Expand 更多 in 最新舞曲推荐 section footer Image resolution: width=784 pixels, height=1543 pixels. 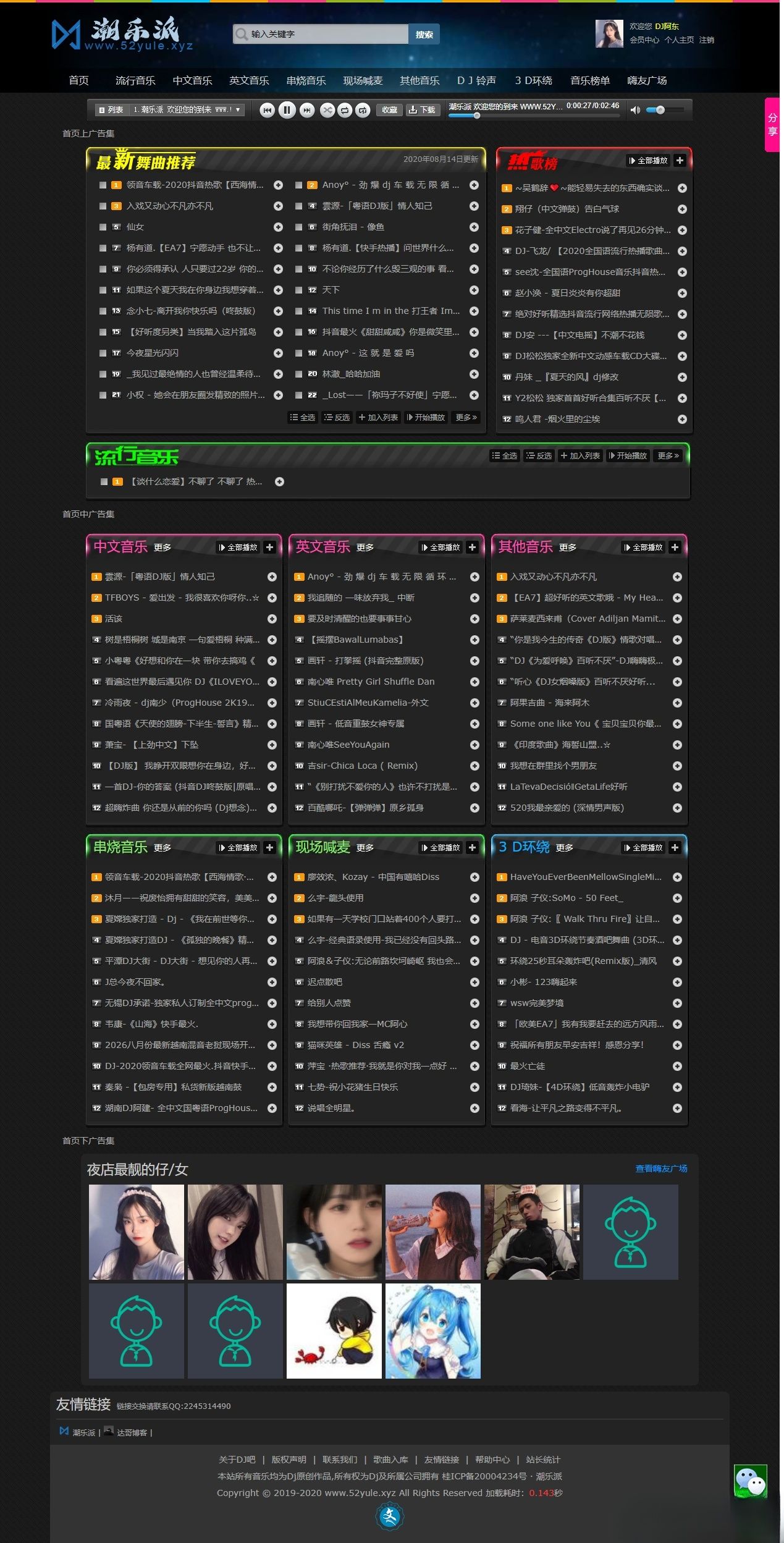[466, 418]
